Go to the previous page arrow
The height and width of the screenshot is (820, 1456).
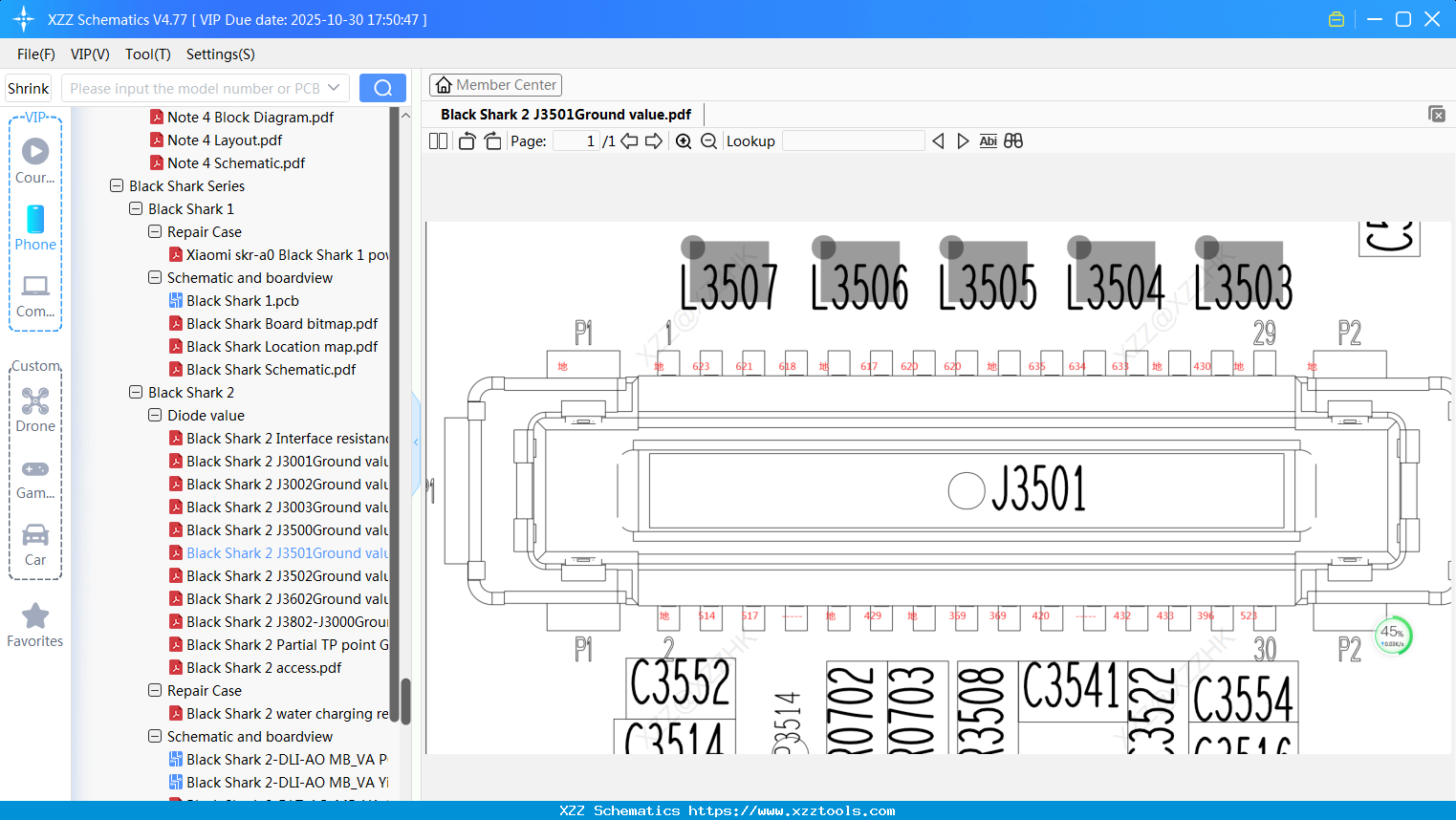point(629,141)
